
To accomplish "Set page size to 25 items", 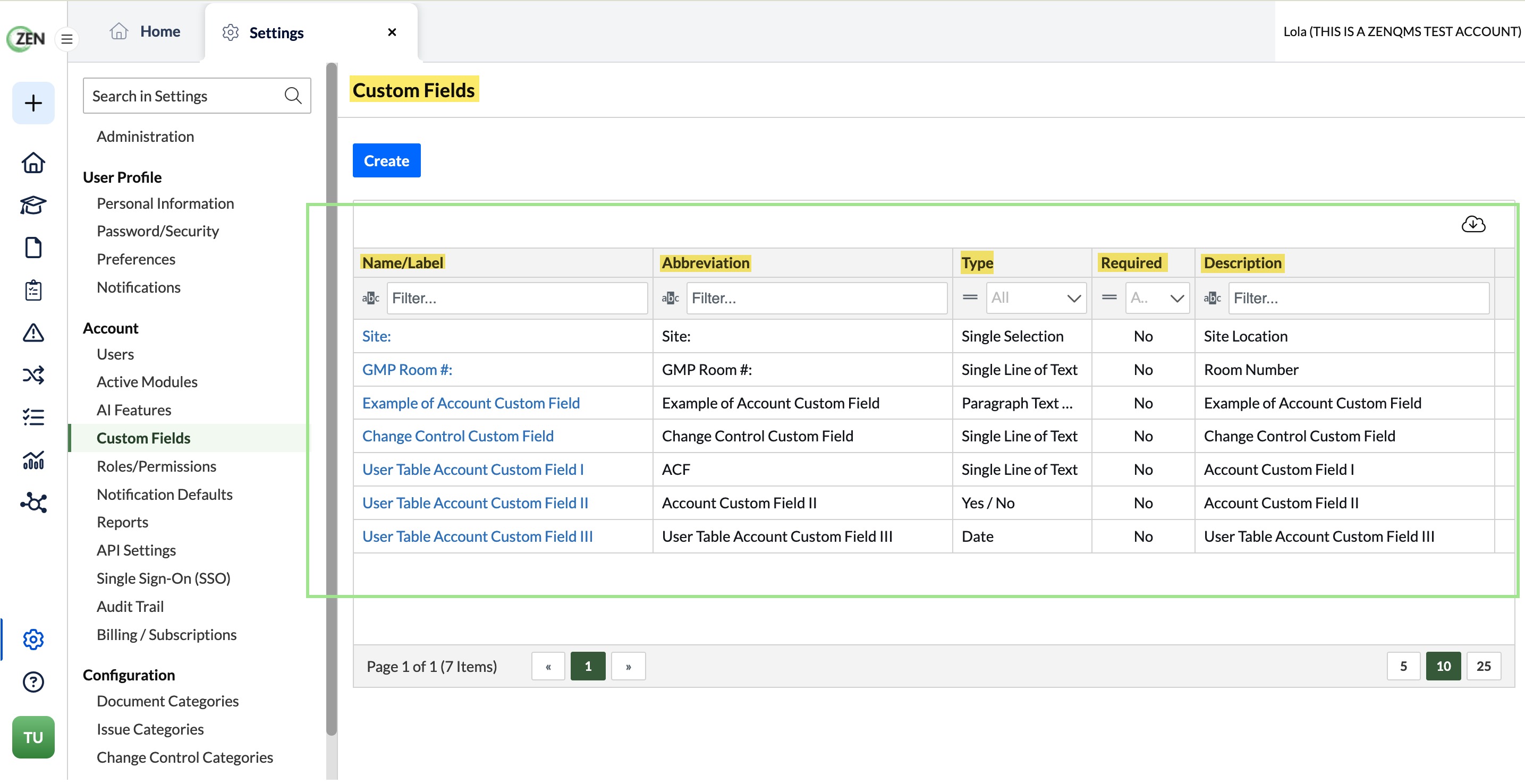I will 1483,667.
